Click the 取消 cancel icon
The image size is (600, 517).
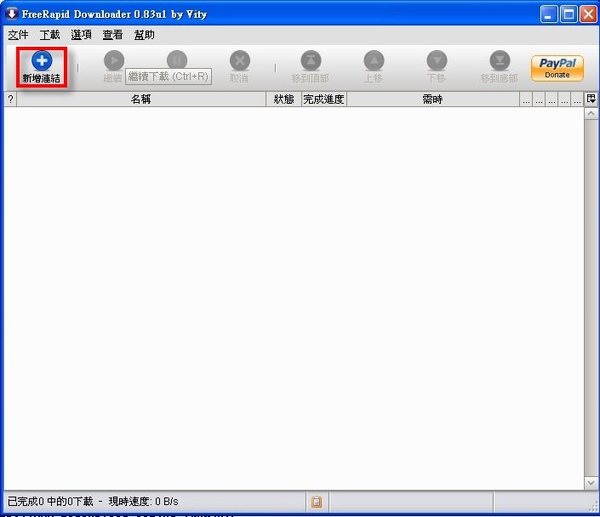(x=240, y=60)
